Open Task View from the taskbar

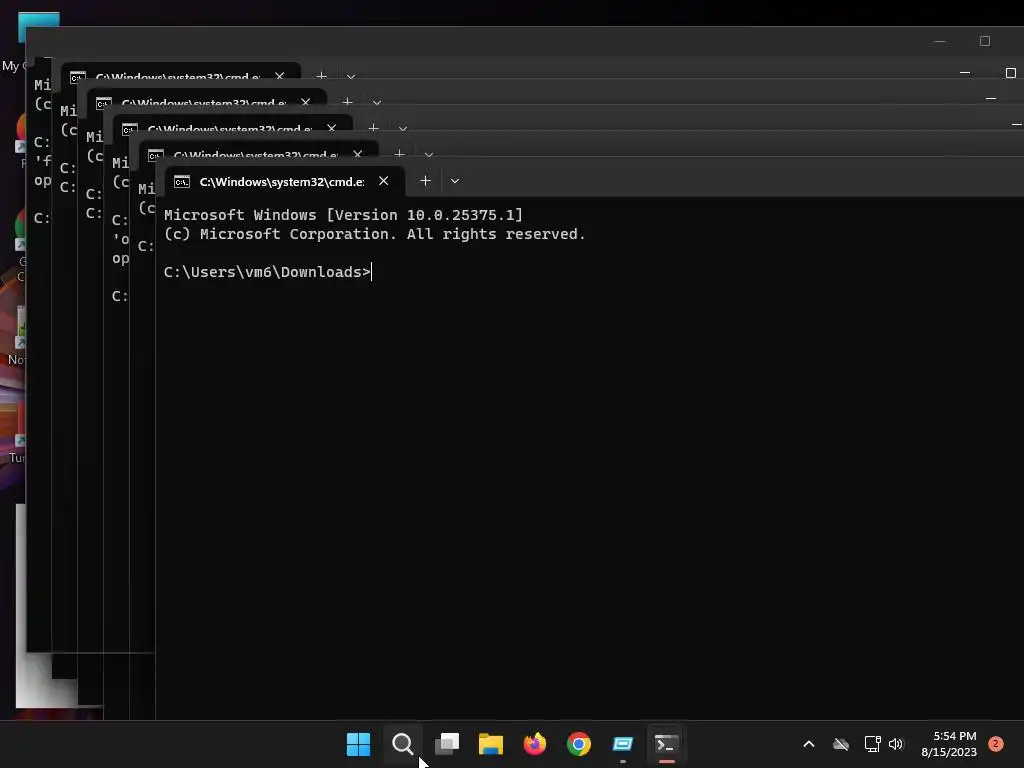[x=447, y=744]
